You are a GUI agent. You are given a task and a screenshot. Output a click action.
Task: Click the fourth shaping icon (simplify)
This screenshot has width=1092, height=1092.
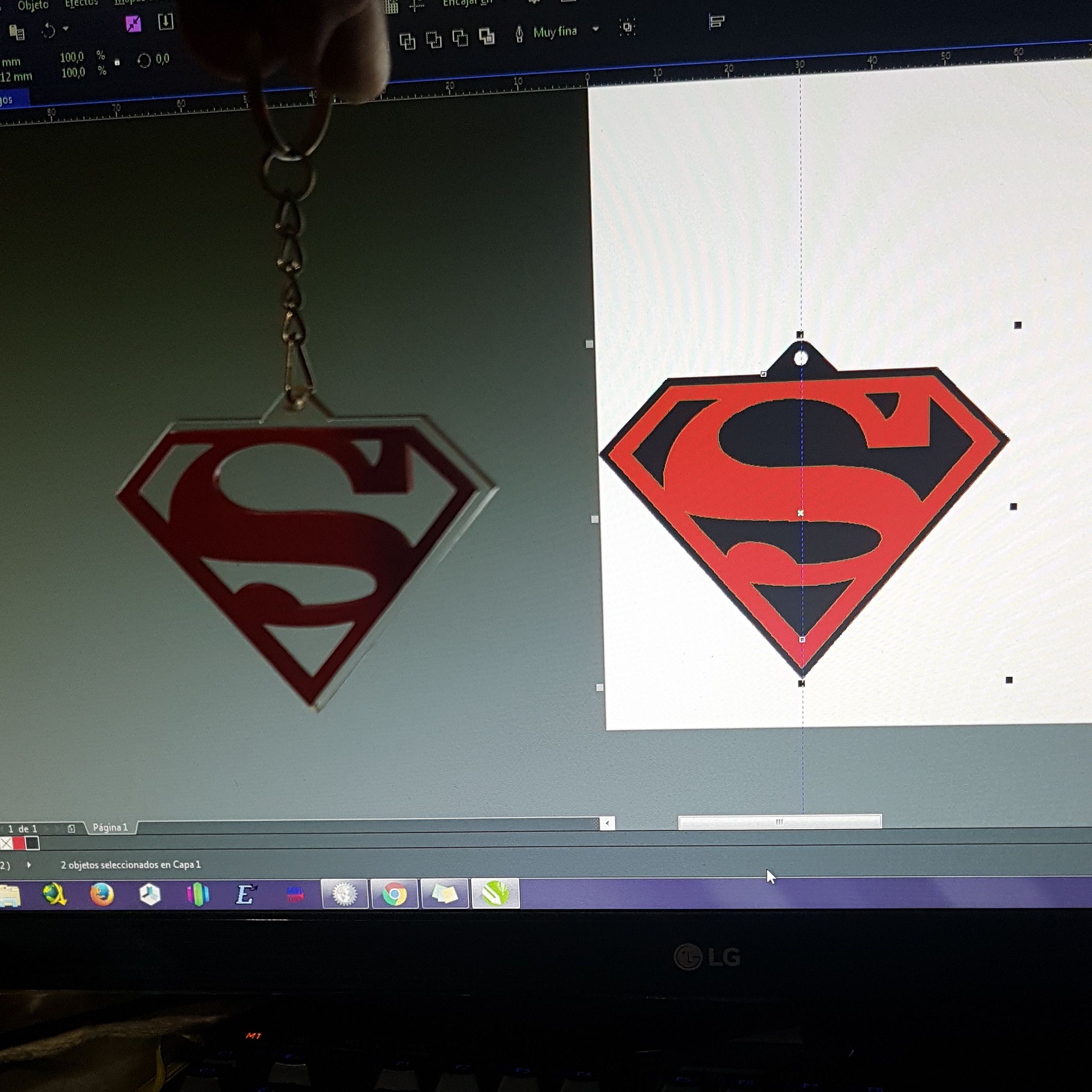pyautogui.click(x=486, y=36)
